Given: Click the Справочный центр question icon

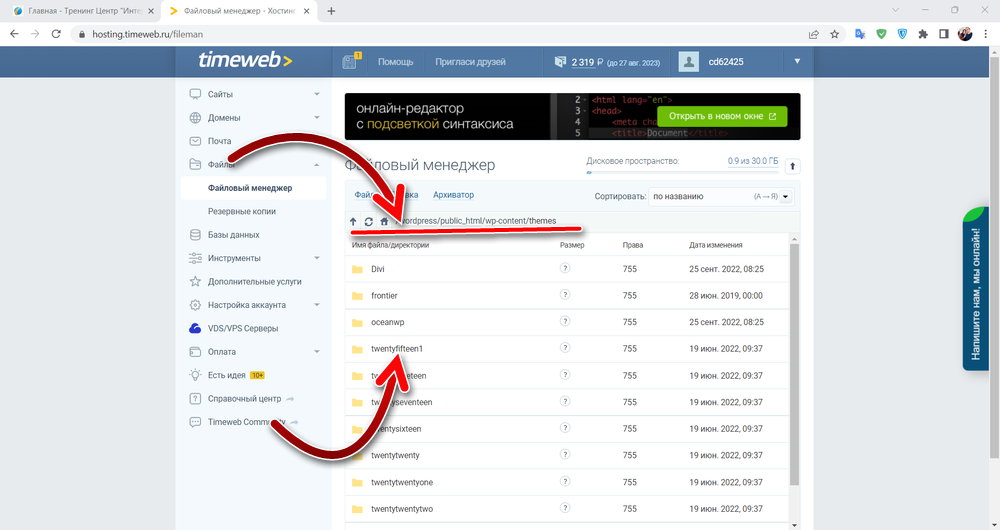Looking at the screenshot, I should point(195,399).
